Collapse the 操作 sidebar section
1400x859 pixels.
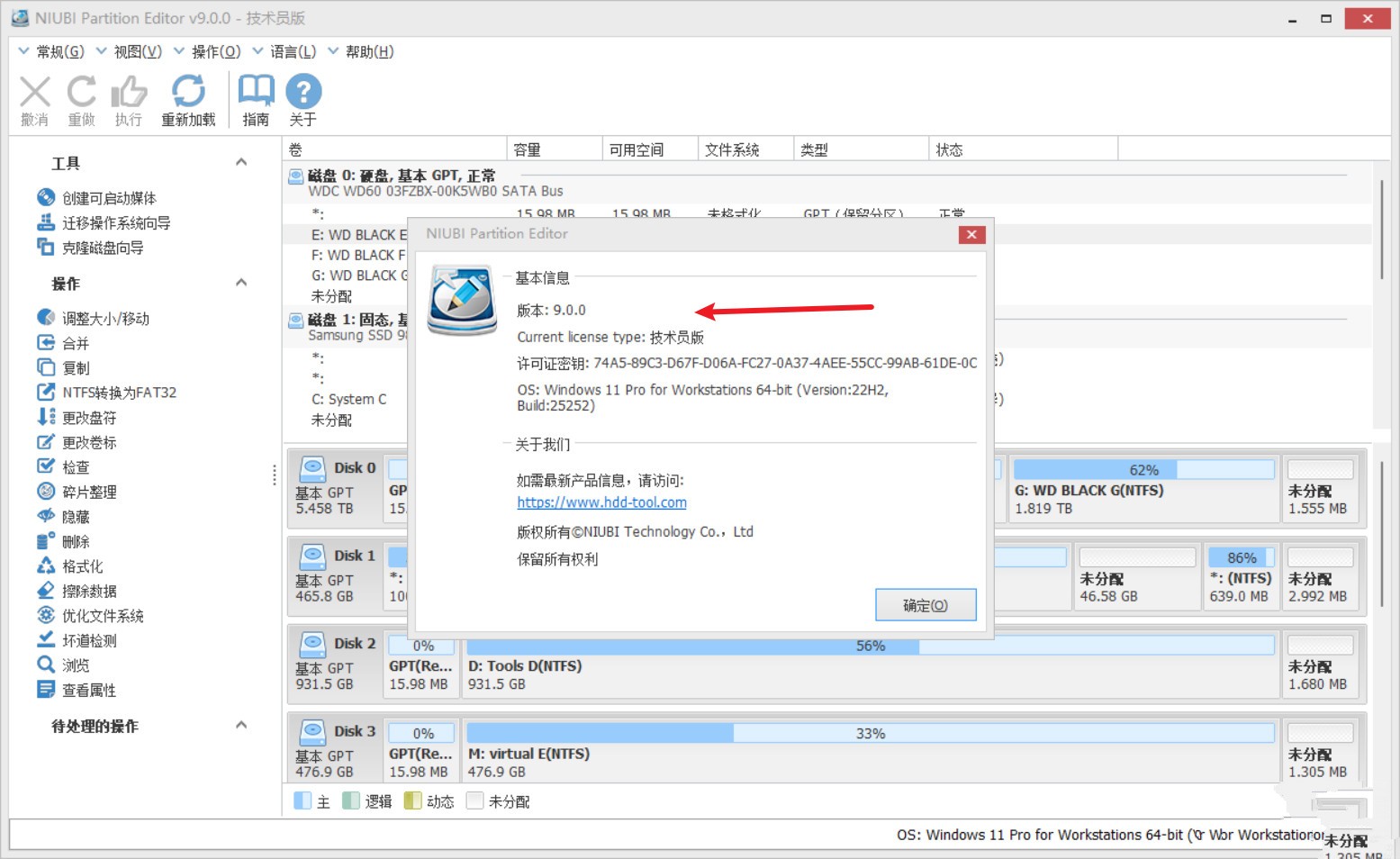(241, 283)
